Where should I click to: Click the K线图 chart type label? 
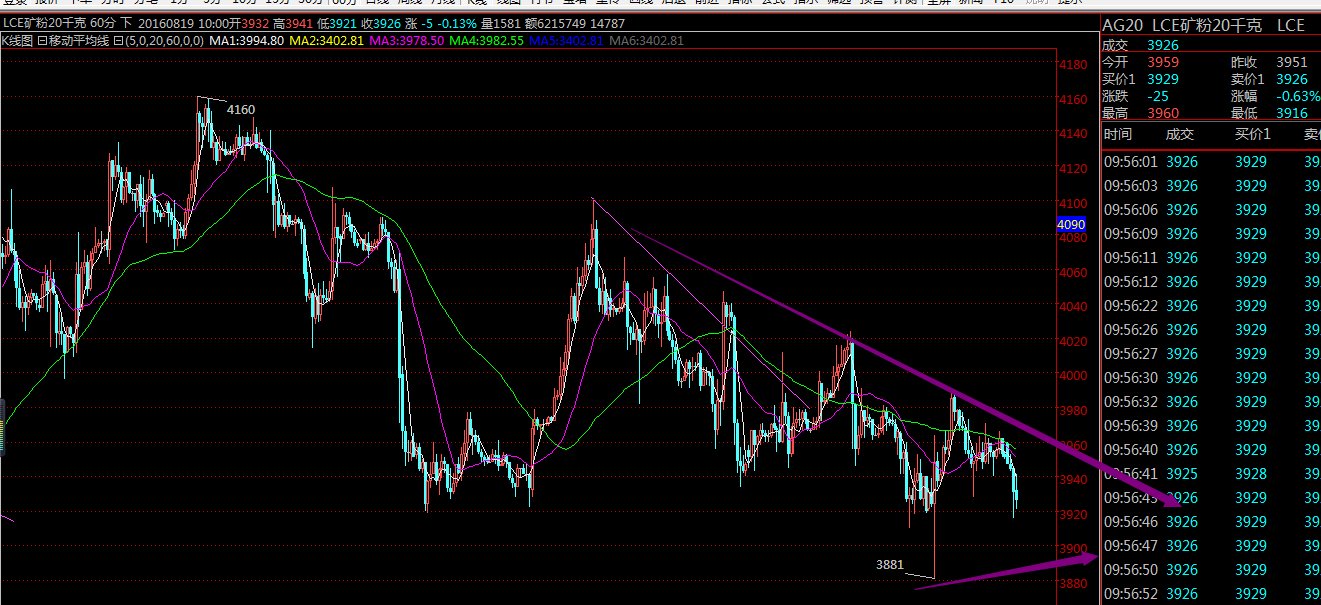tap(18, 40)
